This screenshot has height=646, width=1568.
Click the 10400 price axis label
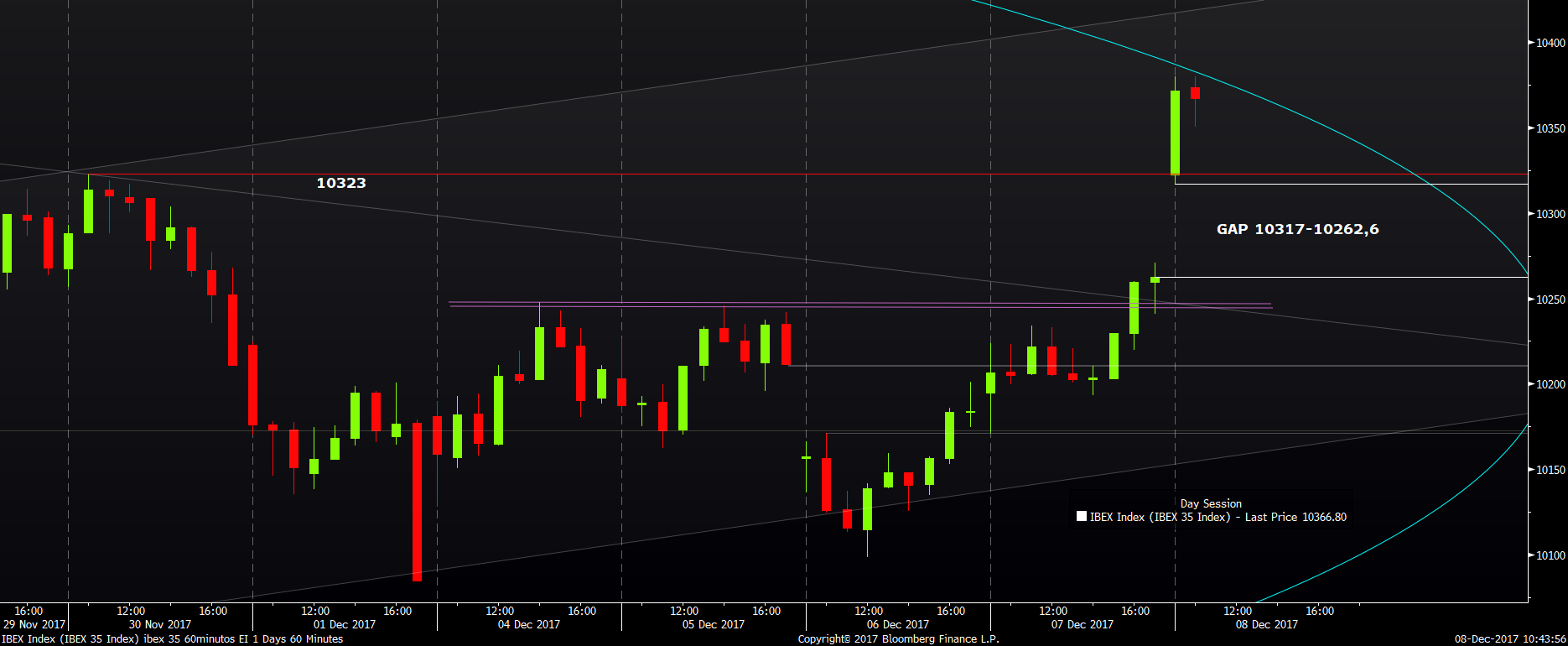pyautogui.click(x=1550, y=43)
